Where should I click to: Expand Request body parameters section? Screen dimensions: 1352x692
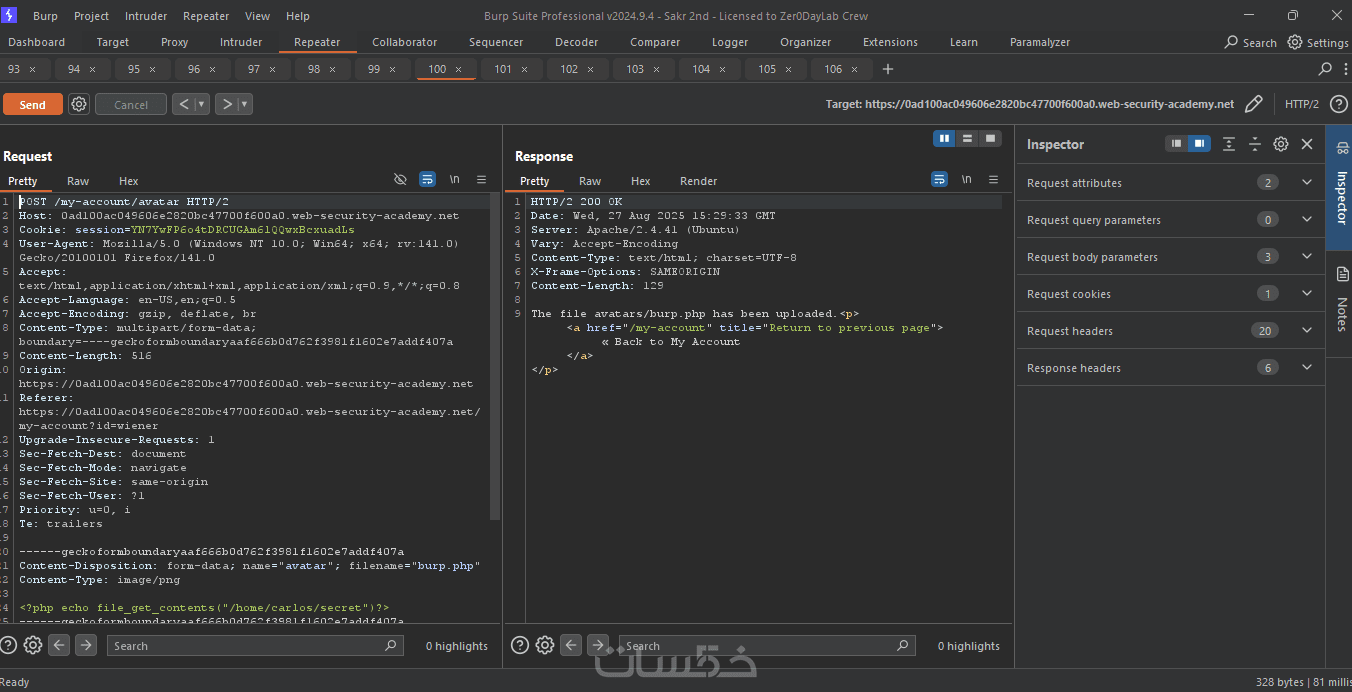[x=1306, y=256]
